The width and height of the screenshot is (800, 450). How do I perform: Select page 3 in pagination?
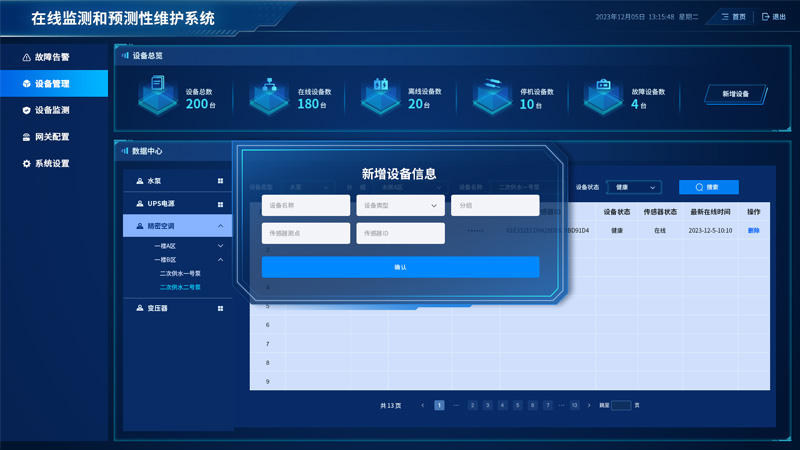488,406
